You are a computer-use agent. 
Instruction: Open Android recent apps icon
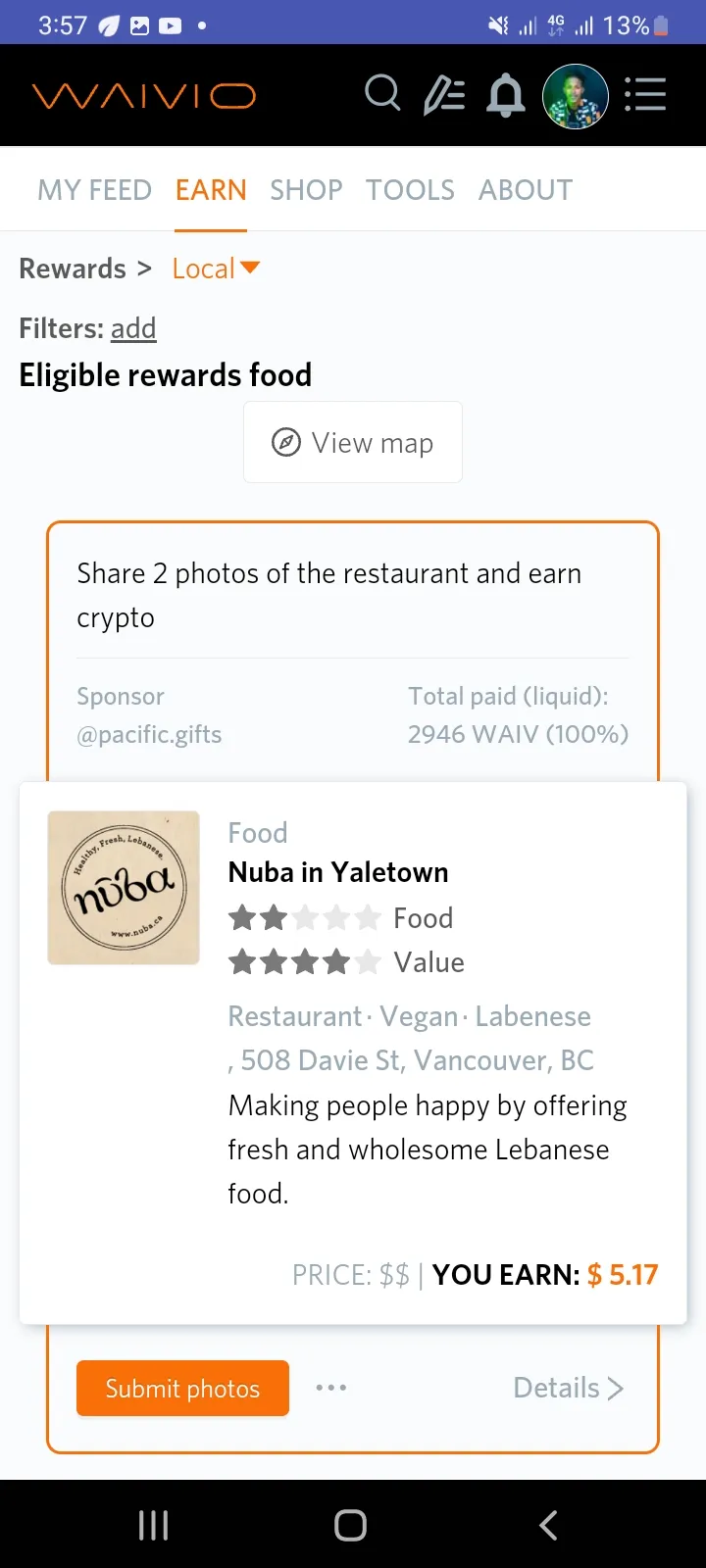[154, 1525]
